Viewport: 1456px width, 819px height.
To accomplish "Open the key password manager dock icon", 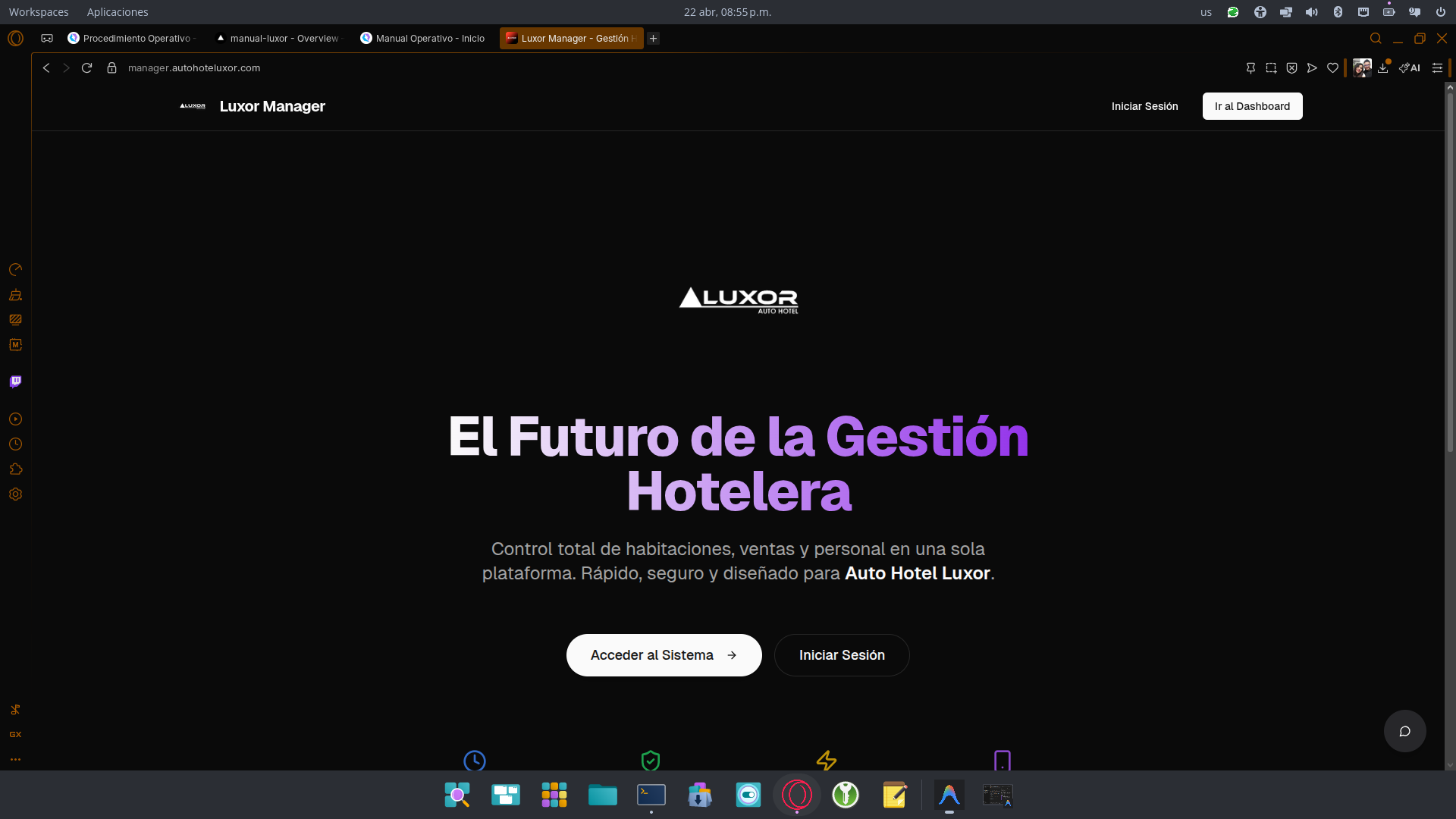I will coord(846,795).
